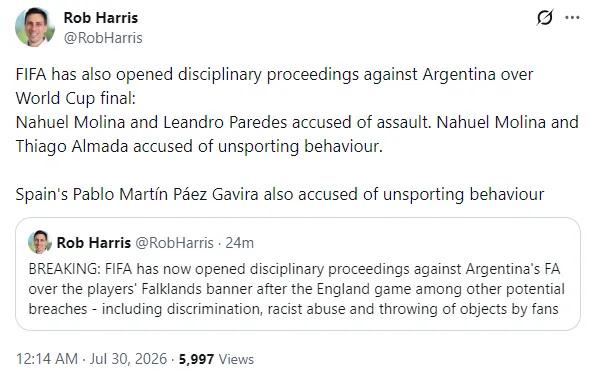Click the Grok slashed-circle icon
589x371 pixels.
[545, 18]
